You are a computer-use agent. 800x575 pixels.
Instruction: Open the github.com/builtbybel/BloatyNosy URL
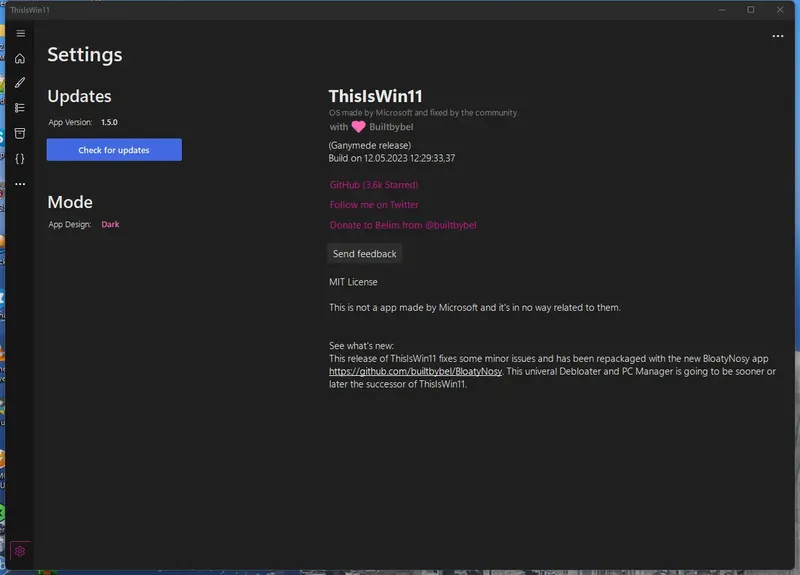(415, 371)
